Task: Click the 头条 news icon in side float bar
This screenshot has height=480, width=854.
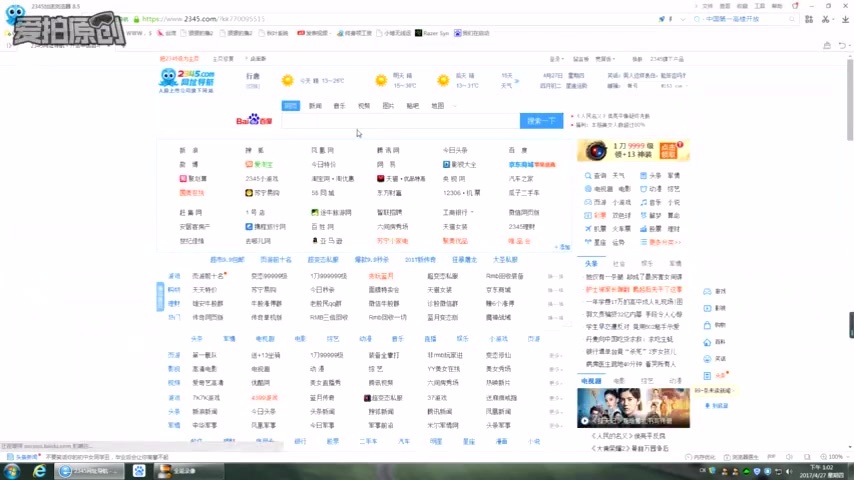Action: tap(707, 376)
